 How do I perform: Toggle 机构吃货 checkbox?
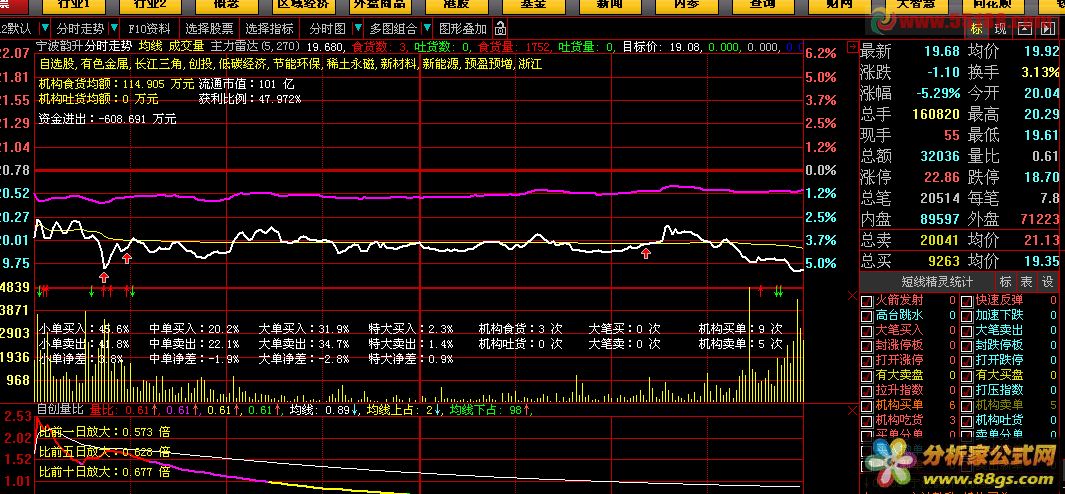(x=867, y=421)
